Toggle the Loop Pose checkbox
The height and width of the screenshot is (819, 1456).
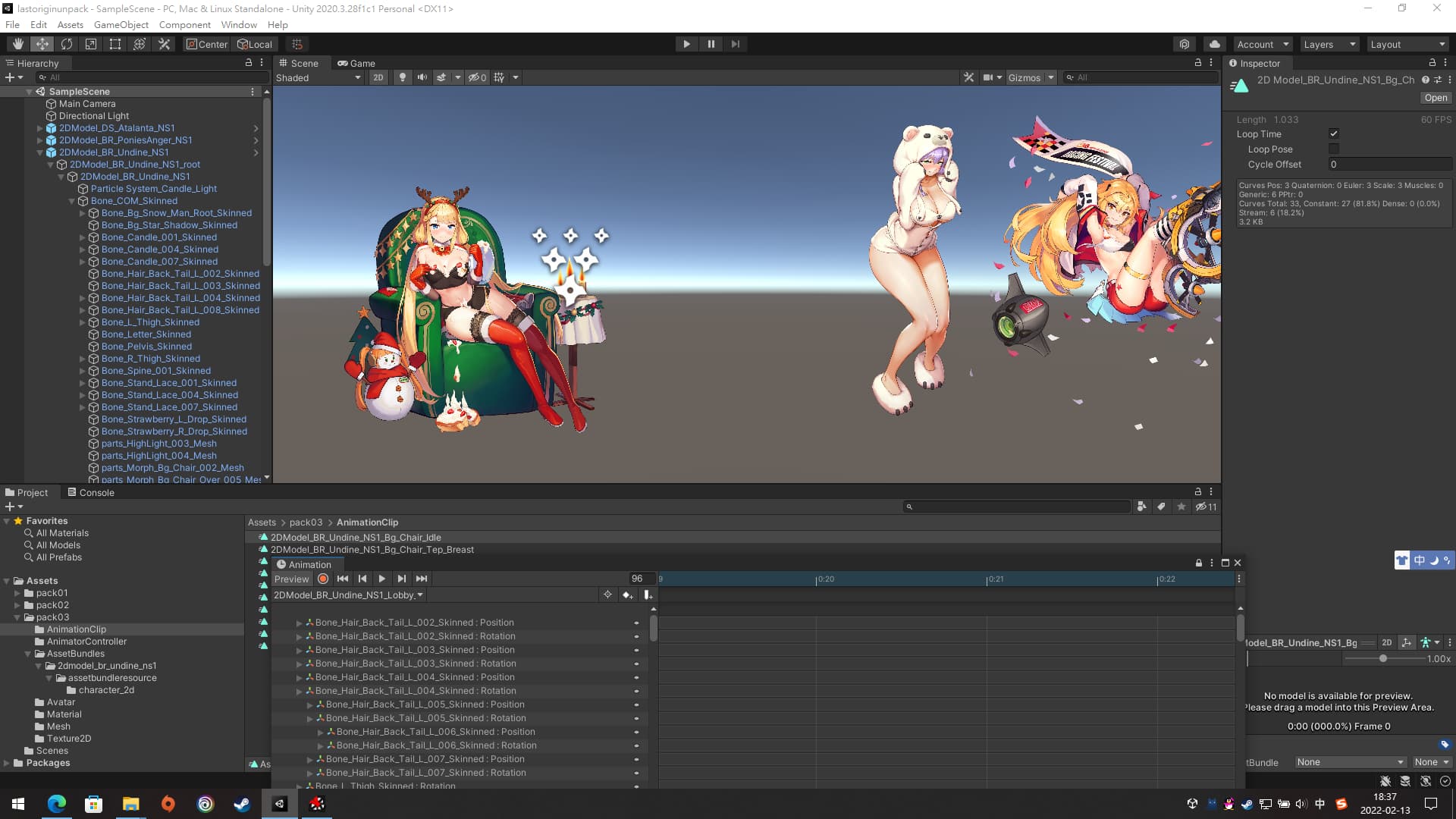[1334, 149]
